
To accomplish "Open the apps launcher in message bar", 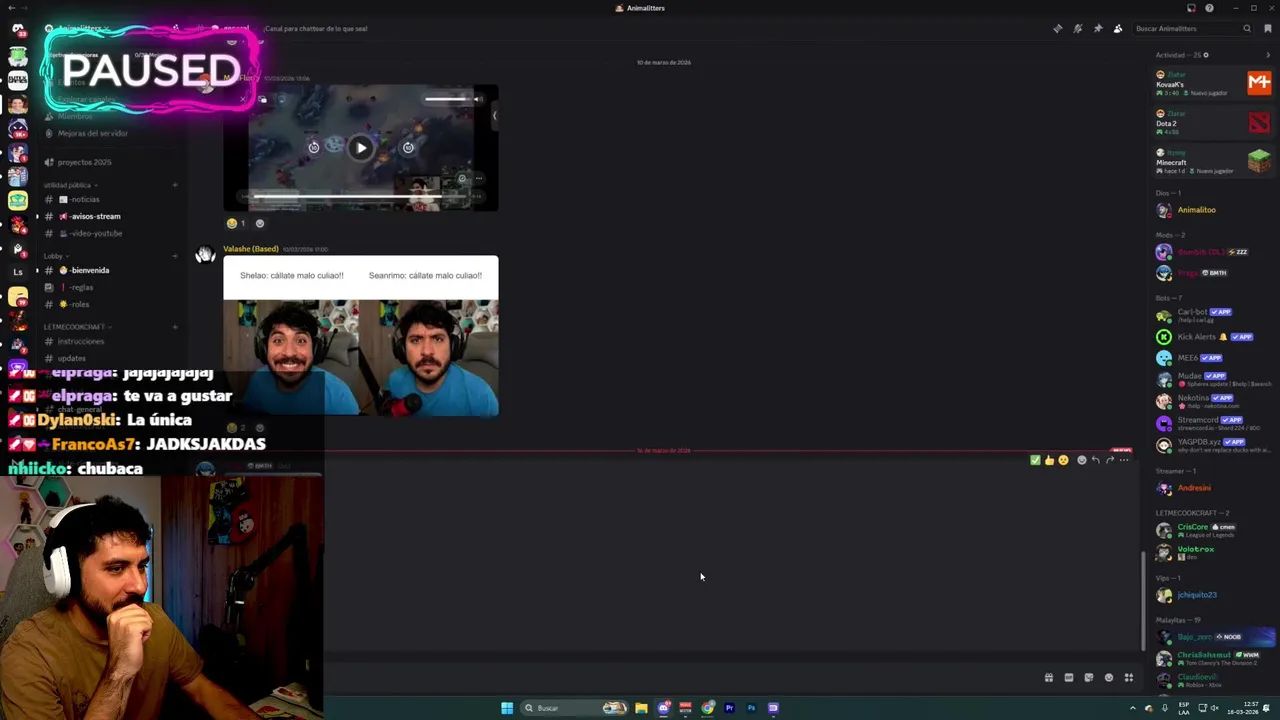I will point(1128,677).
